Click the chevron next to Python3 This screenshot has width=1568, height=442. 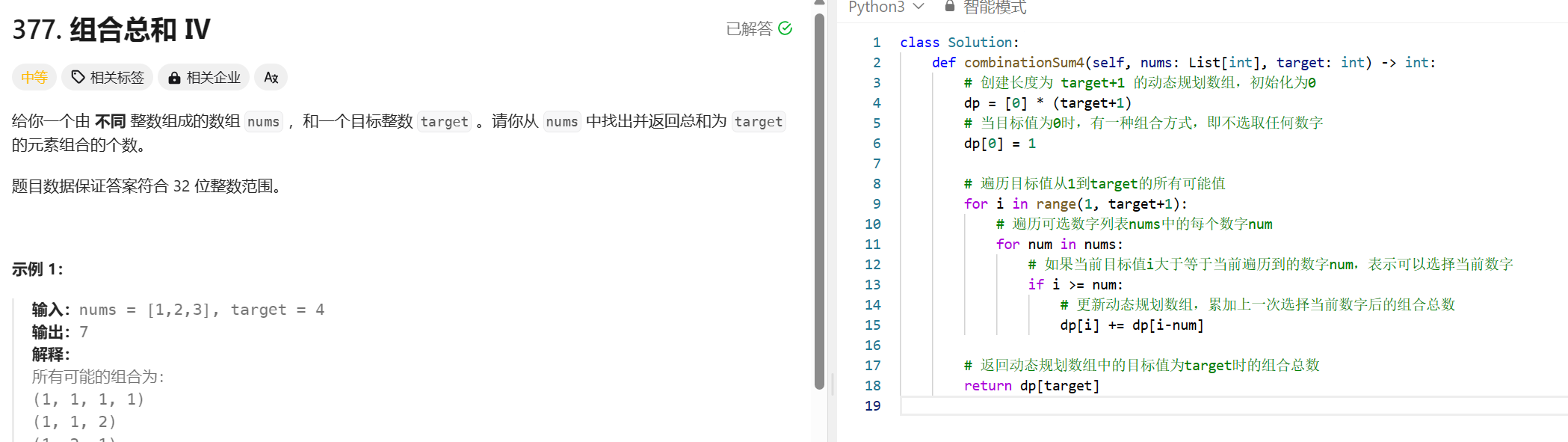919,7
